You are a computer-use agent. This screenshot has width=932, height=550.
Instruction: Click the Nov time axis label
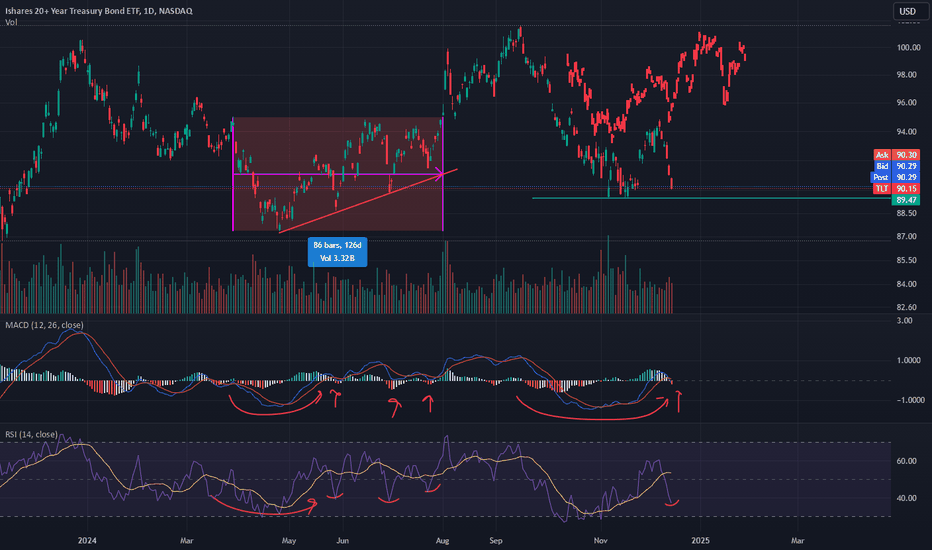(x=600, y=540)
